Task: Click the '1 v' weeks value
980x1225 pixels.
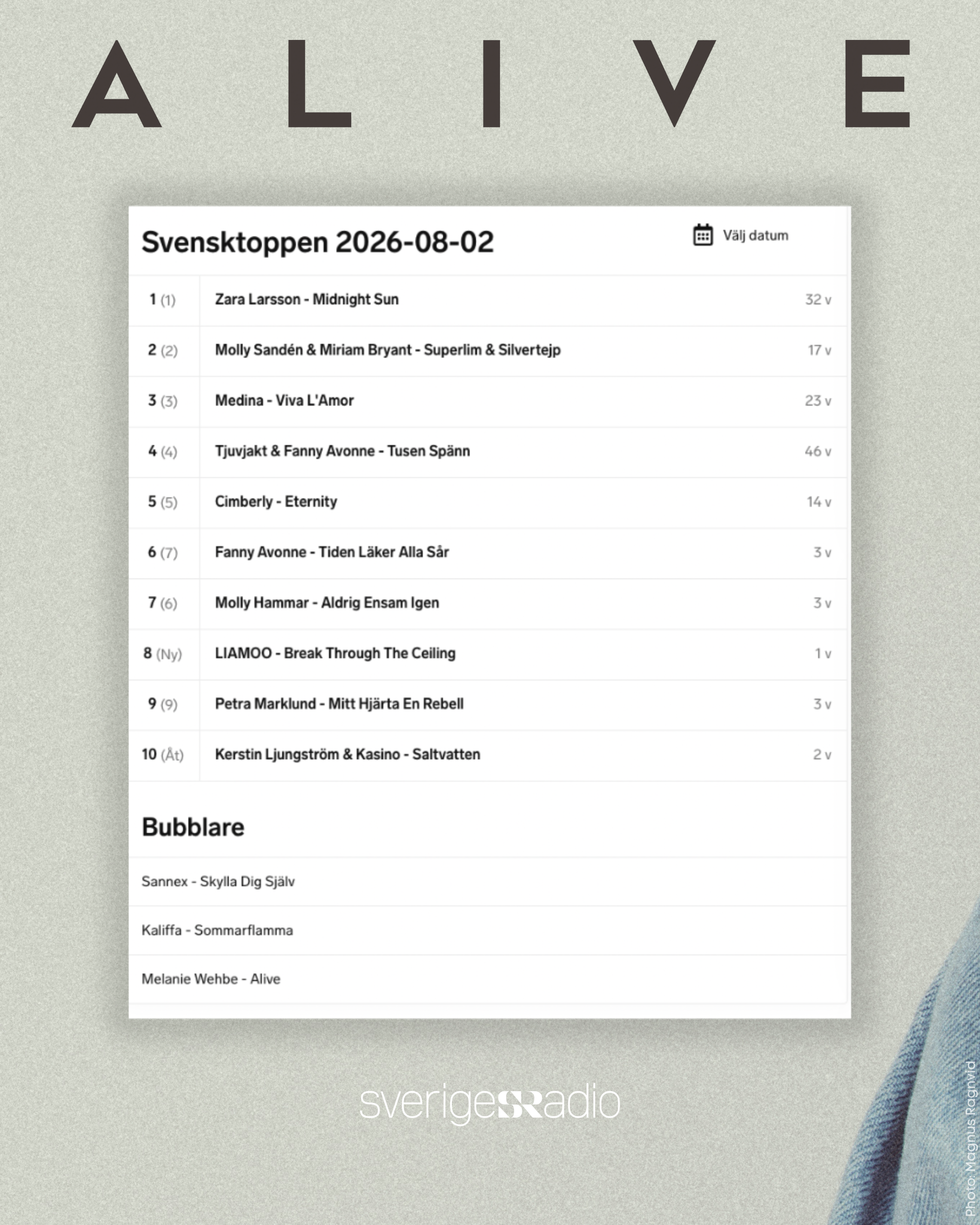Action: pyautogui.click(x=823, y=653)
